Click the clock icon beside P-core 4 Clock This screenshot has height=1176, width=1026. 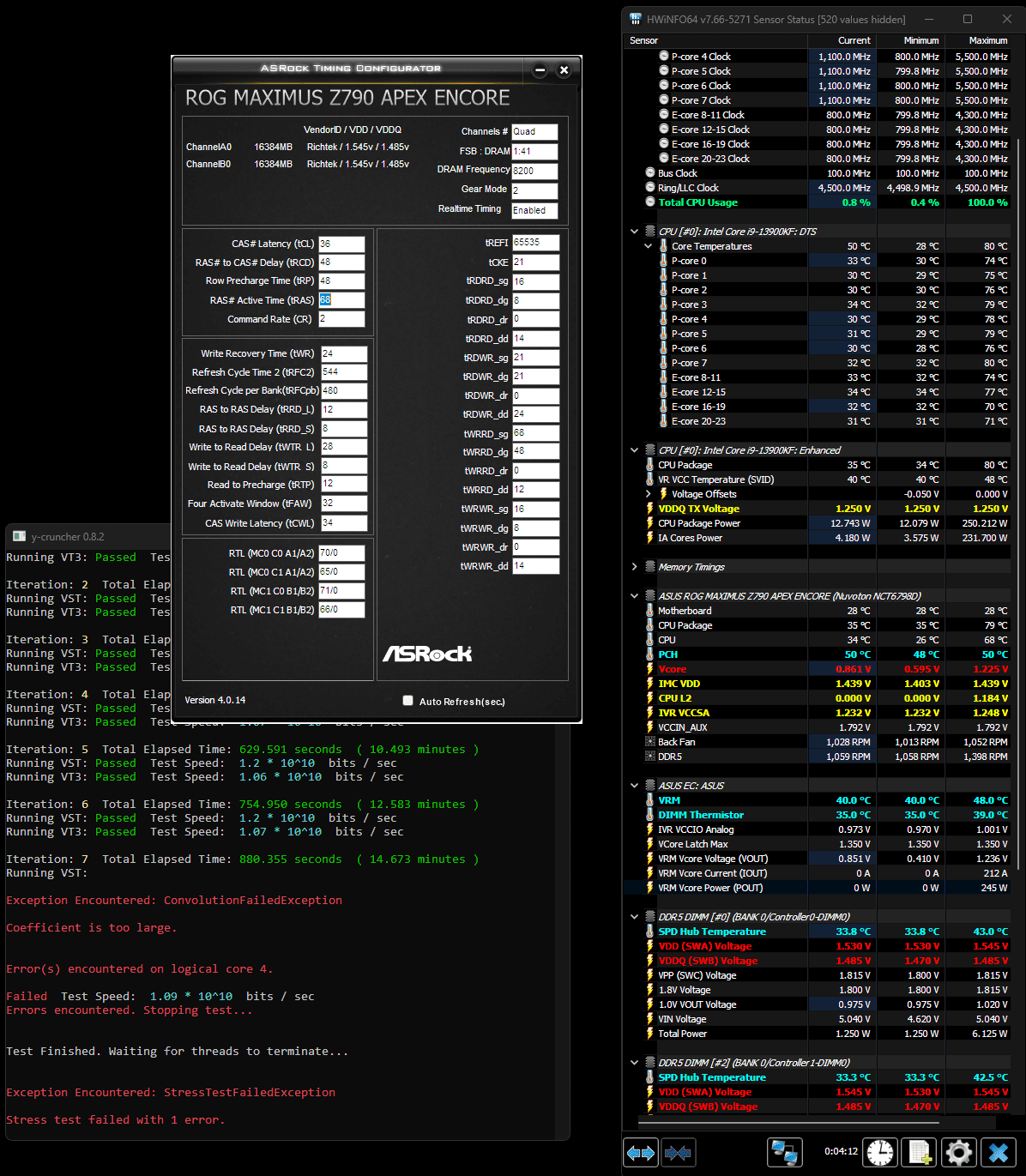click(664, 57)
